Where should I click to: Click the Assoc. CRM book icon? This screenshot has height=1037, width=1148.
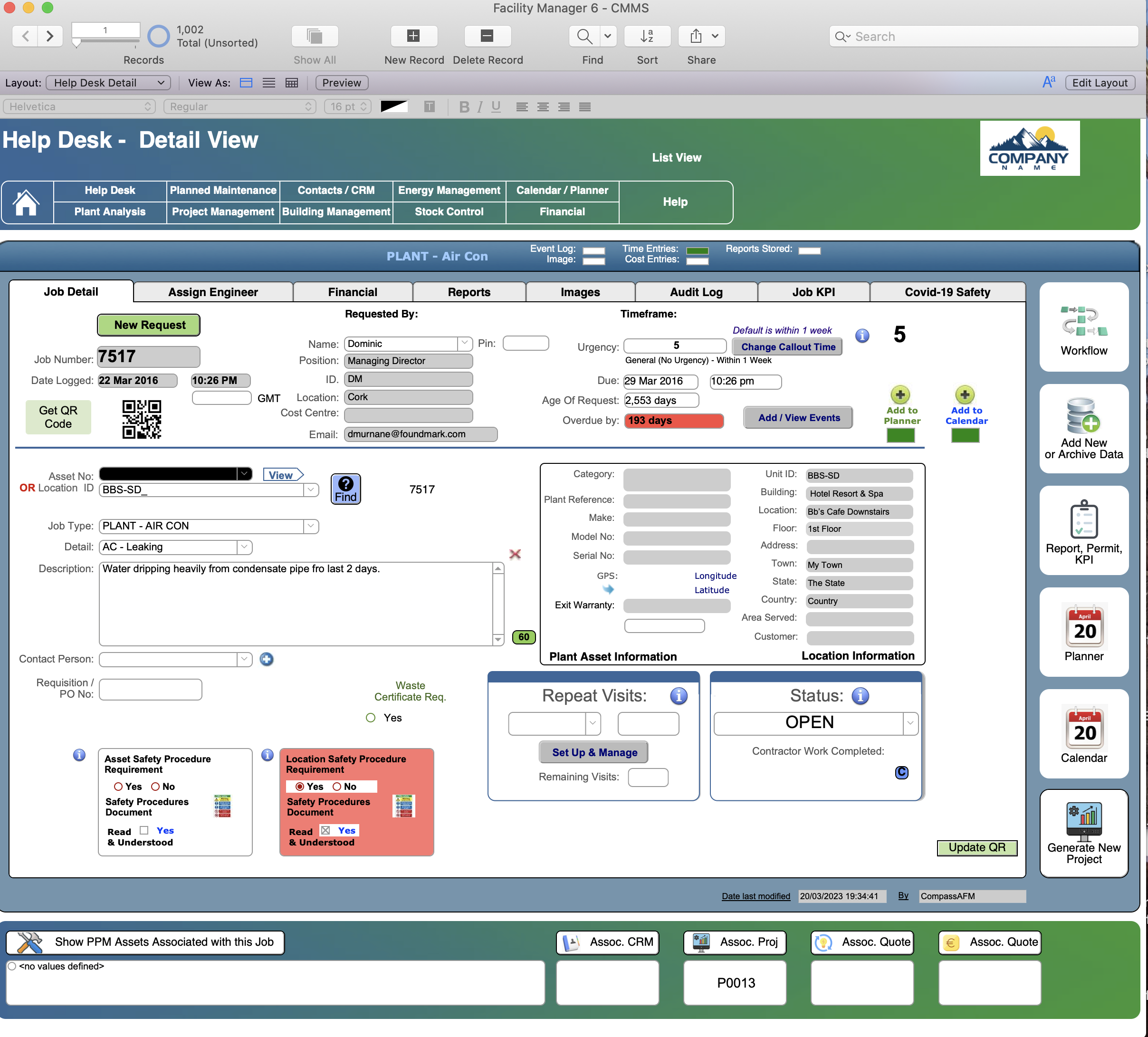pos(572,942)
